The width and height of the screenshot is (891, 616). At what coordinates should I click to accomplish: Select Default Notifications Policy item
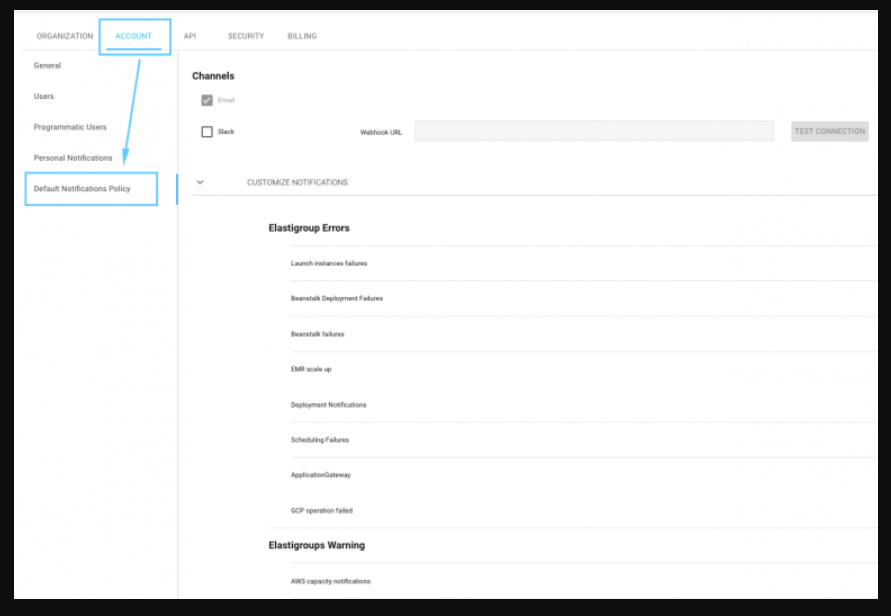tap(82, 189)
